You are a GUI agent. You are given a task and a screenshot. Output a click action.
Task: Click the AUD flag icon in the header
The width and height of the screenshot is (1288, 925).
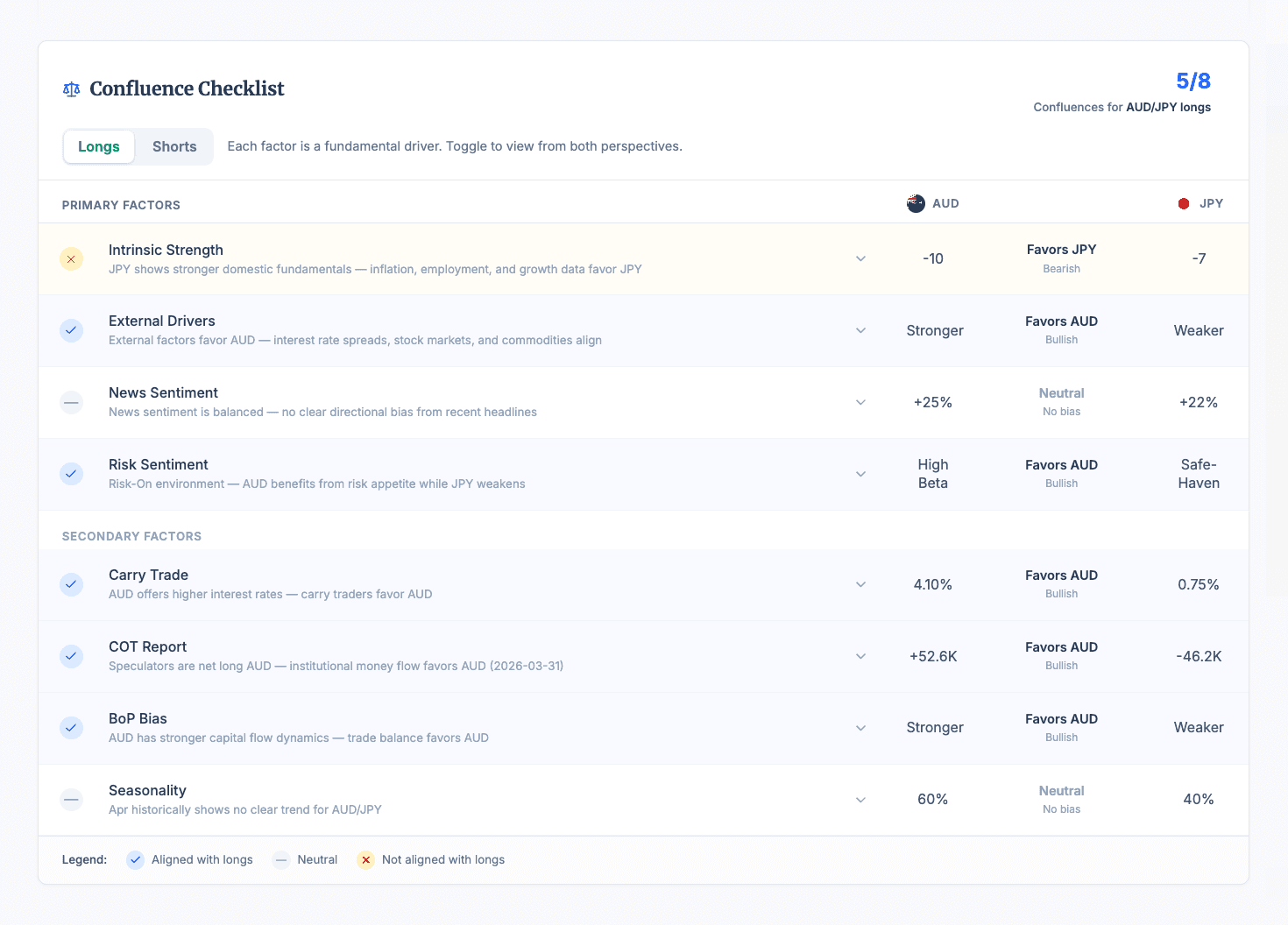click(x=916, y=203)
